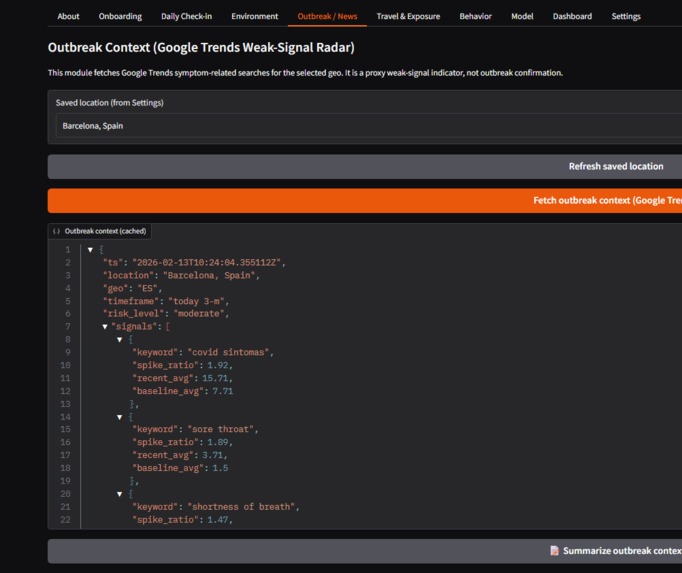Open the Environment tab
682x573 pixels.
coord(254,17)
